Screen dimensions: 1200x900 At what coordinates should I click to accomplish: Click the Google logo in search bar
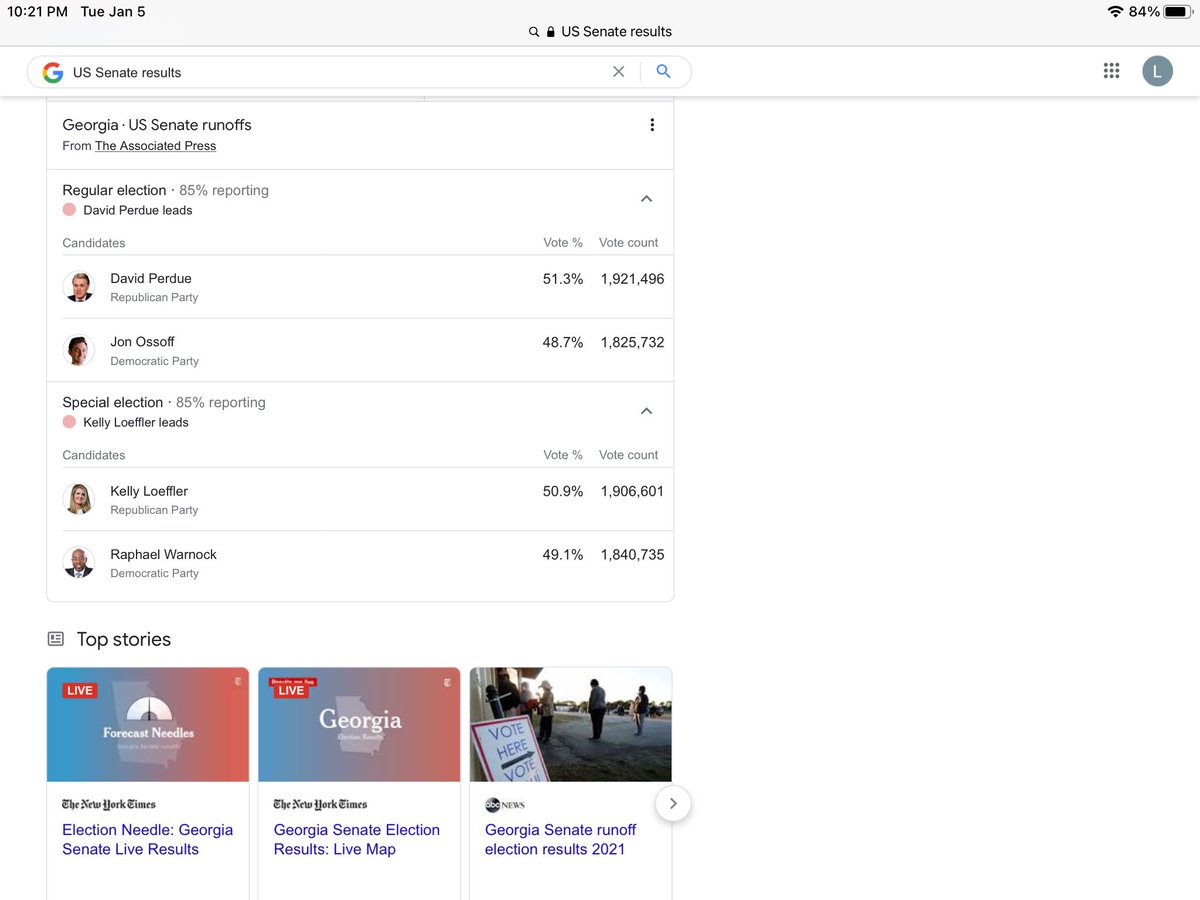point(53,72)
